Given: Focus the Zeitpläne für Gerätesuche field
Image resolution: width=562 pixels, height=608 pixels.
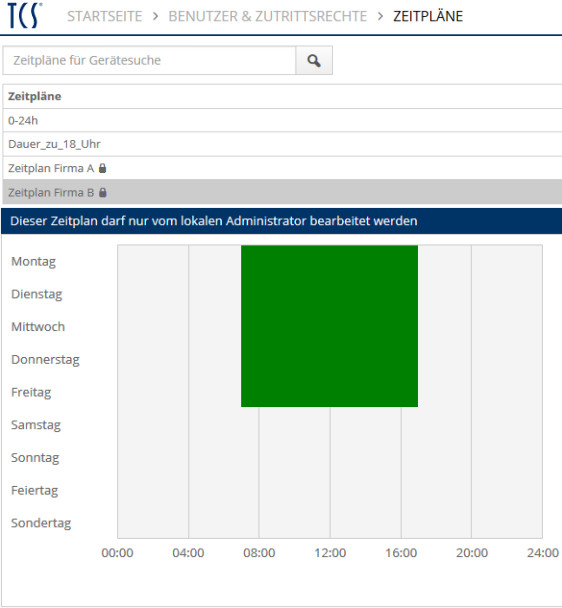Looking at the screenshot, I should (x=149, y=60).
